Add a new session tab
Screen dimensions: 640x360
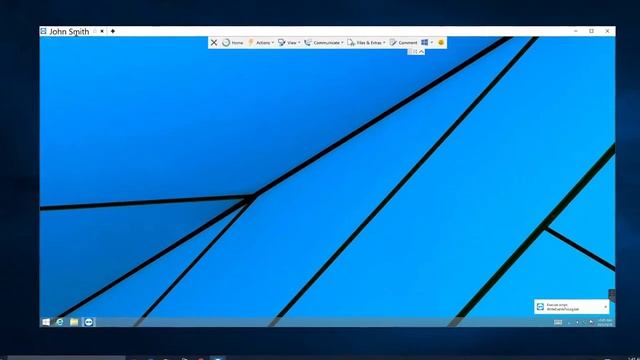click(x=113, y=31)
